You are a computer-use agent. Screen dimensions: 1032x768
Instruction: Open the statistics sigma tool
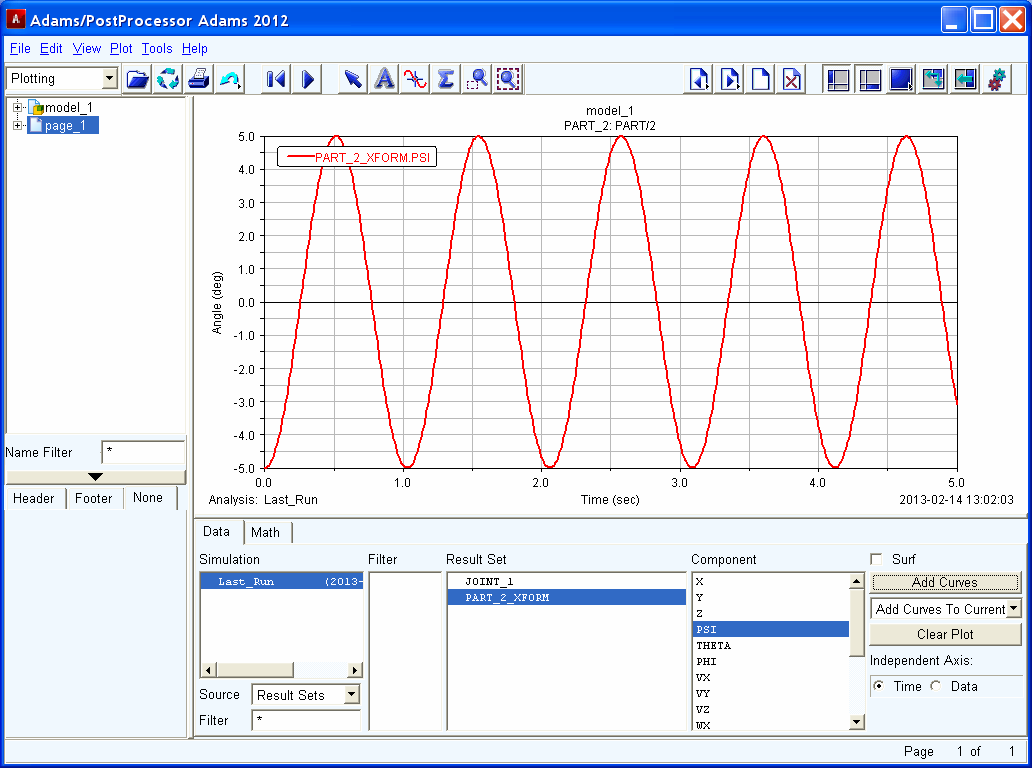[x=446, y=80]
